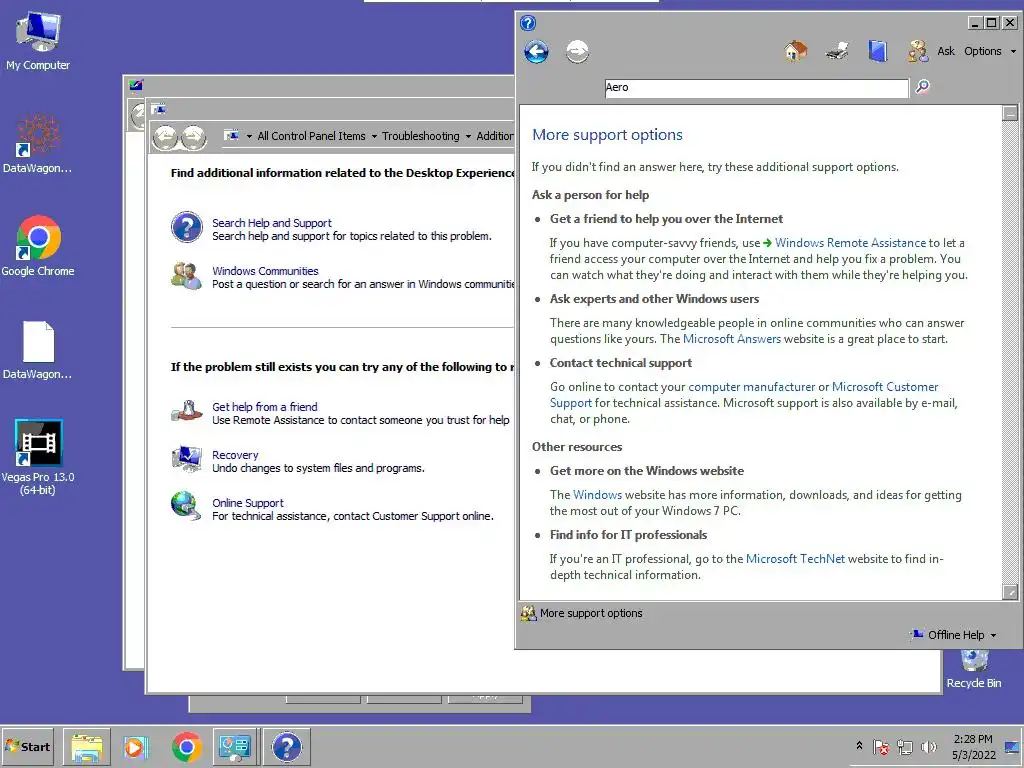Switch to Control Panel taskbar button
The width and height of the screenshot is (1024, 768).
click(x=235, y=746)
